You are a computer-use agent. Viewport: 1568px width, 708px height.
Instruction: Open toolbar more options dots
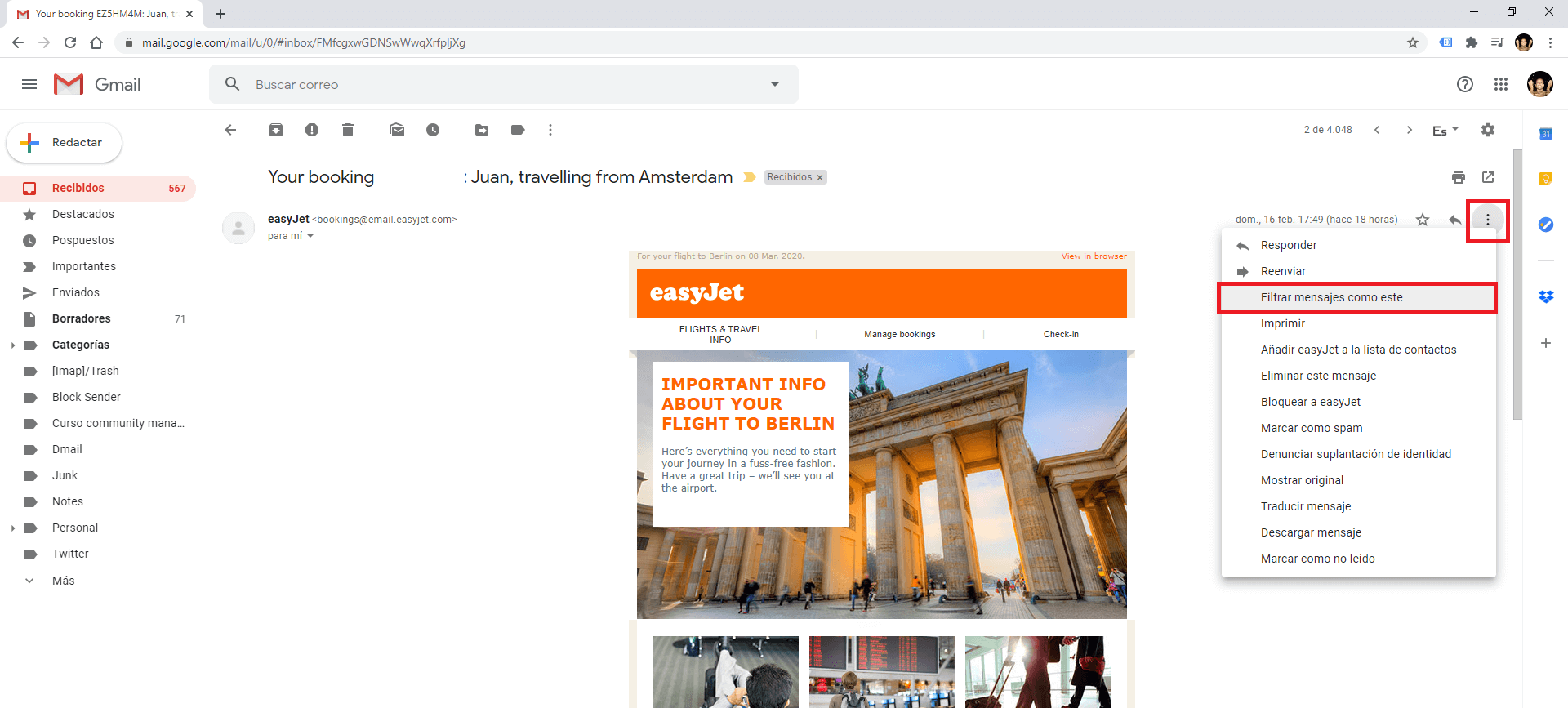click(x=550, y=130)
